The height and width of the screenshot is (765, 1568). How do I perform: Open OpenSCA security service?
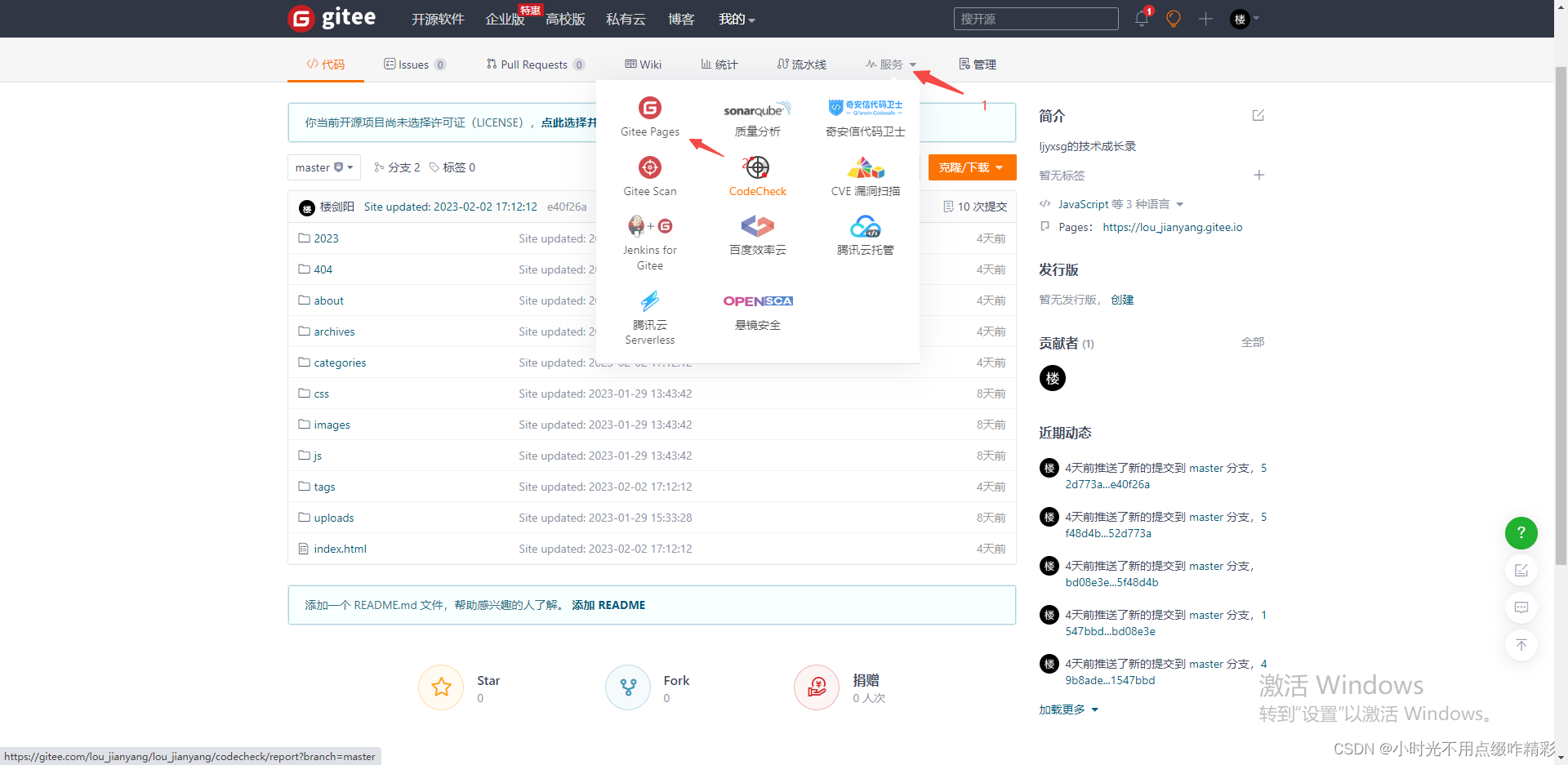coord(757,312)
